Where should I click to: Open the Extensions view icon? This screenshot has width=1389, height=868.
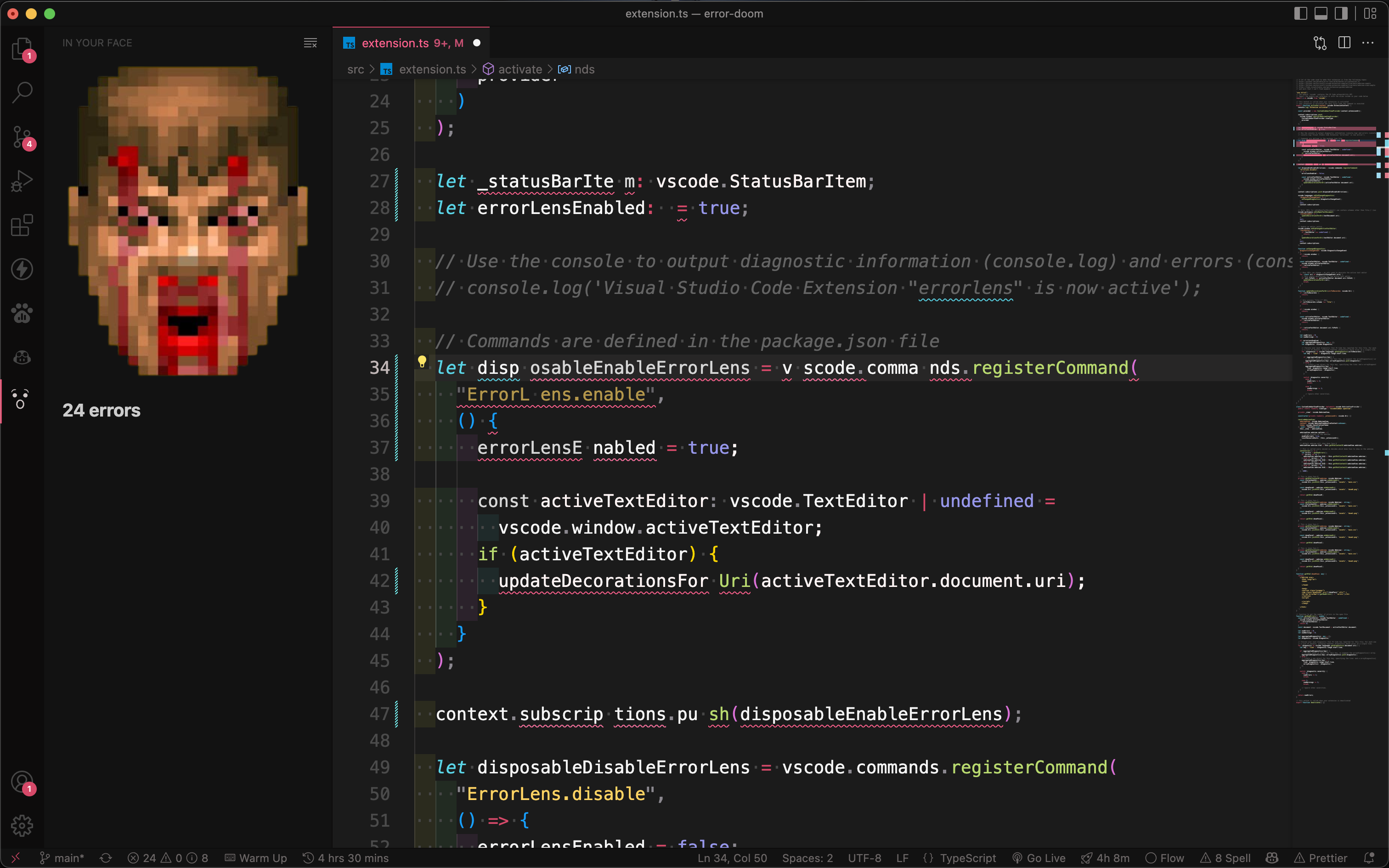pyautogui.click(x=22, y=225)
